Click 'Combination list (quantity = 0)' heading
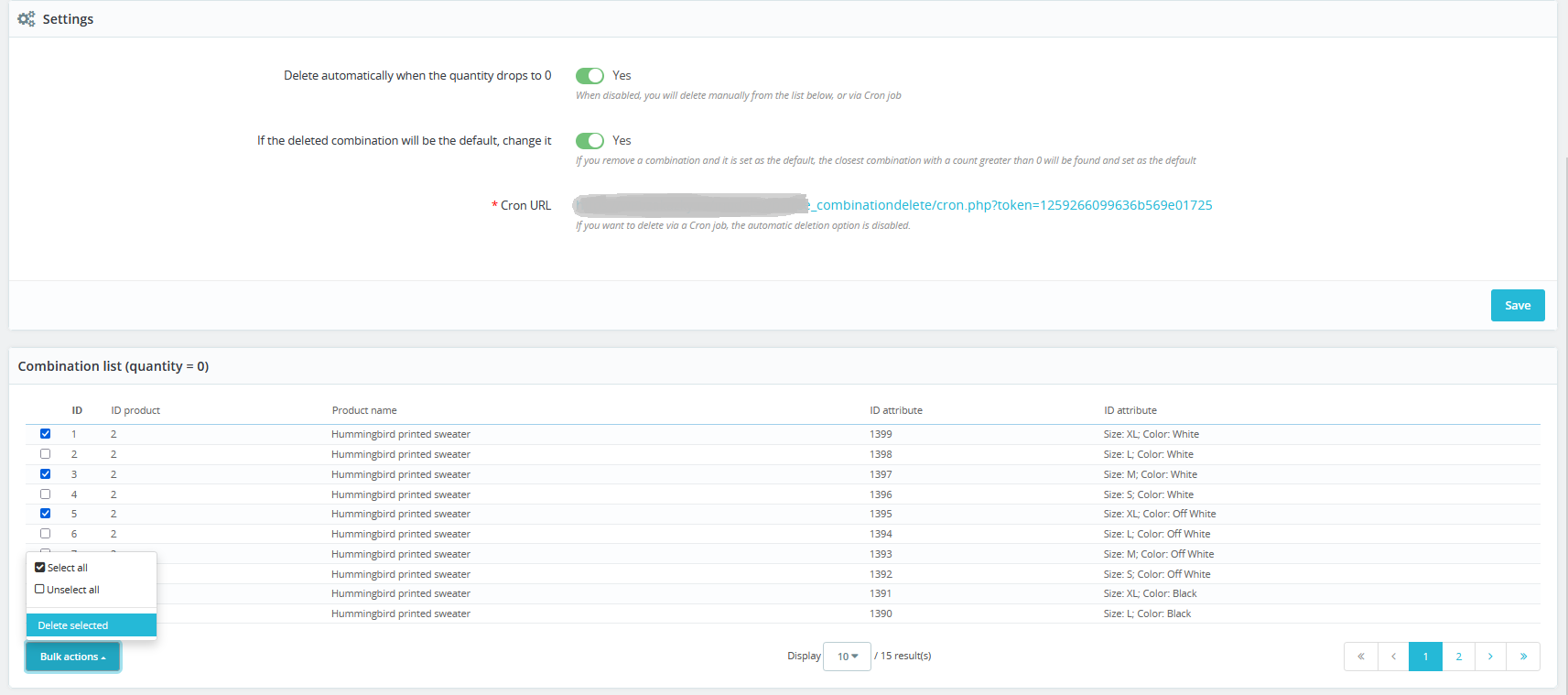This screenshot has width=1568, height=695. (114, 366)
